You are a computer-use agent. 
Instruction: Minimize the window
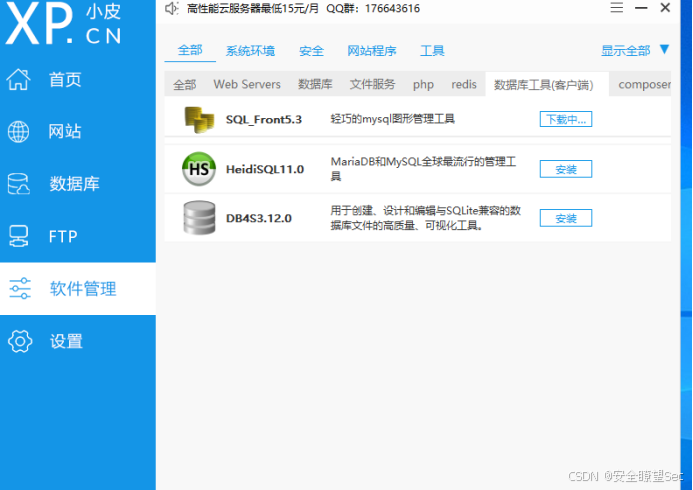click(x=641, y=8)
